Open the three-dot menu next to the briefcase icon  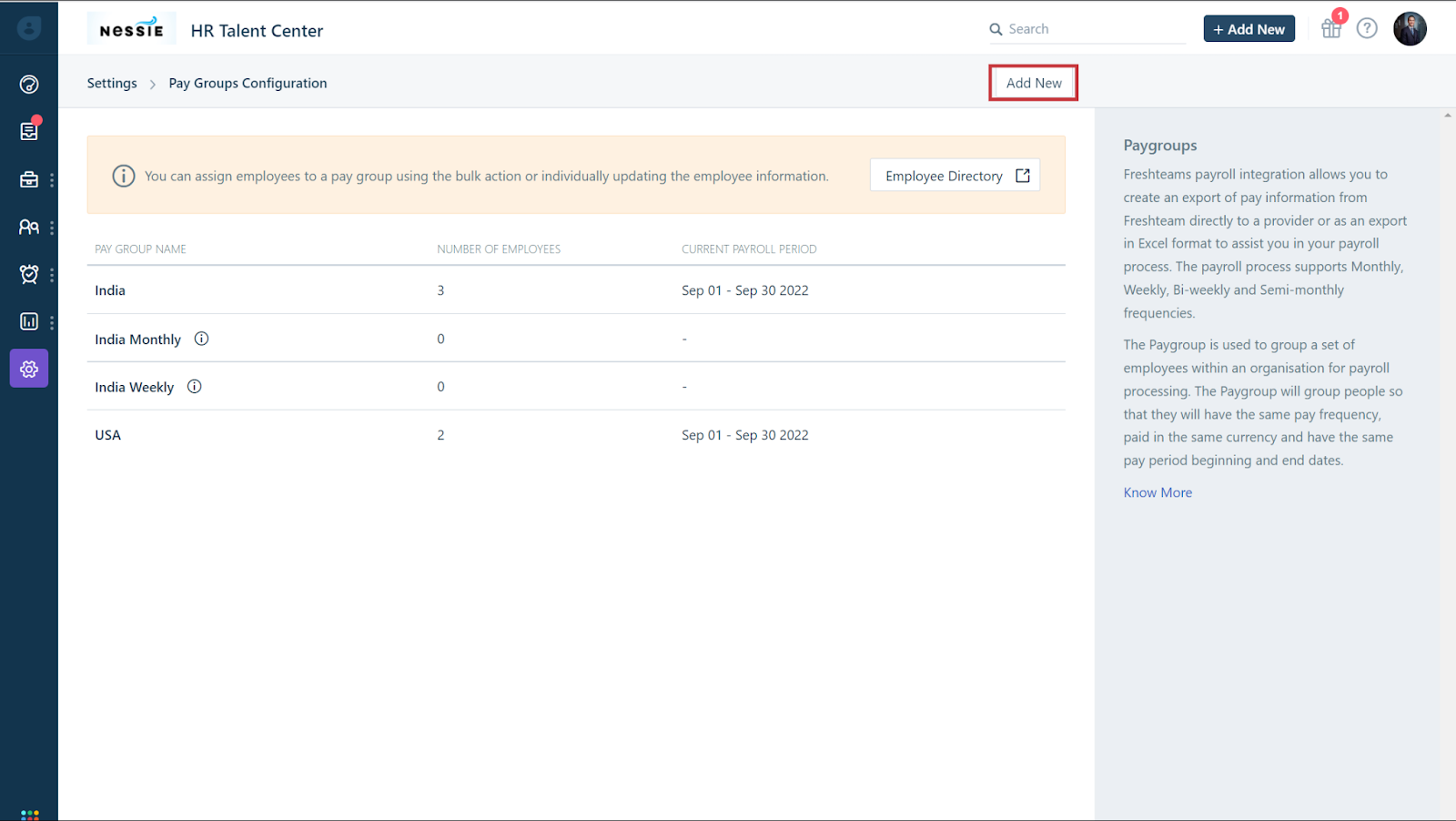pyautogui.click(x=52, y=179)
